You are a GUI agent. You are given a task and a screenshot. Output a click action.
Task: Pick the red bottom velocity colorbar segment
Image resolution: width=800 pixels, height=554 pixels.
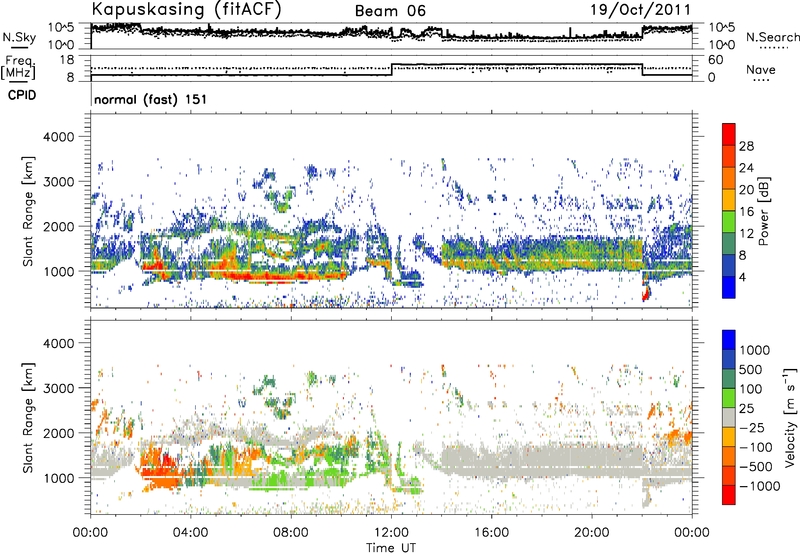pyautogui.click(x=729, y=495)
